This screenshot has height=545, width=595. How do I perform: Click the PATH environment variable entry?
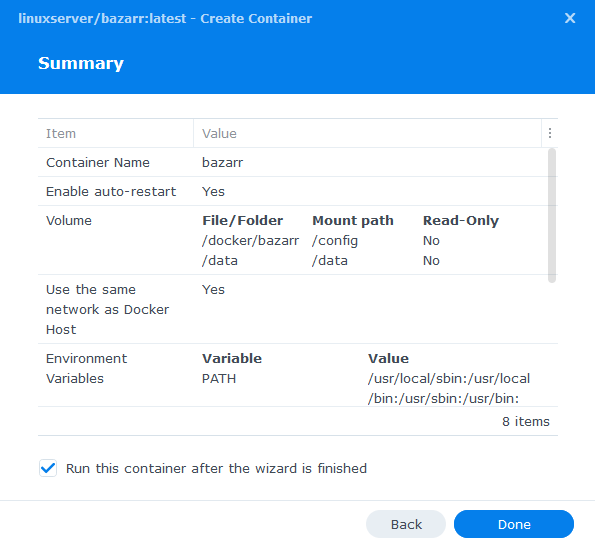219,378
